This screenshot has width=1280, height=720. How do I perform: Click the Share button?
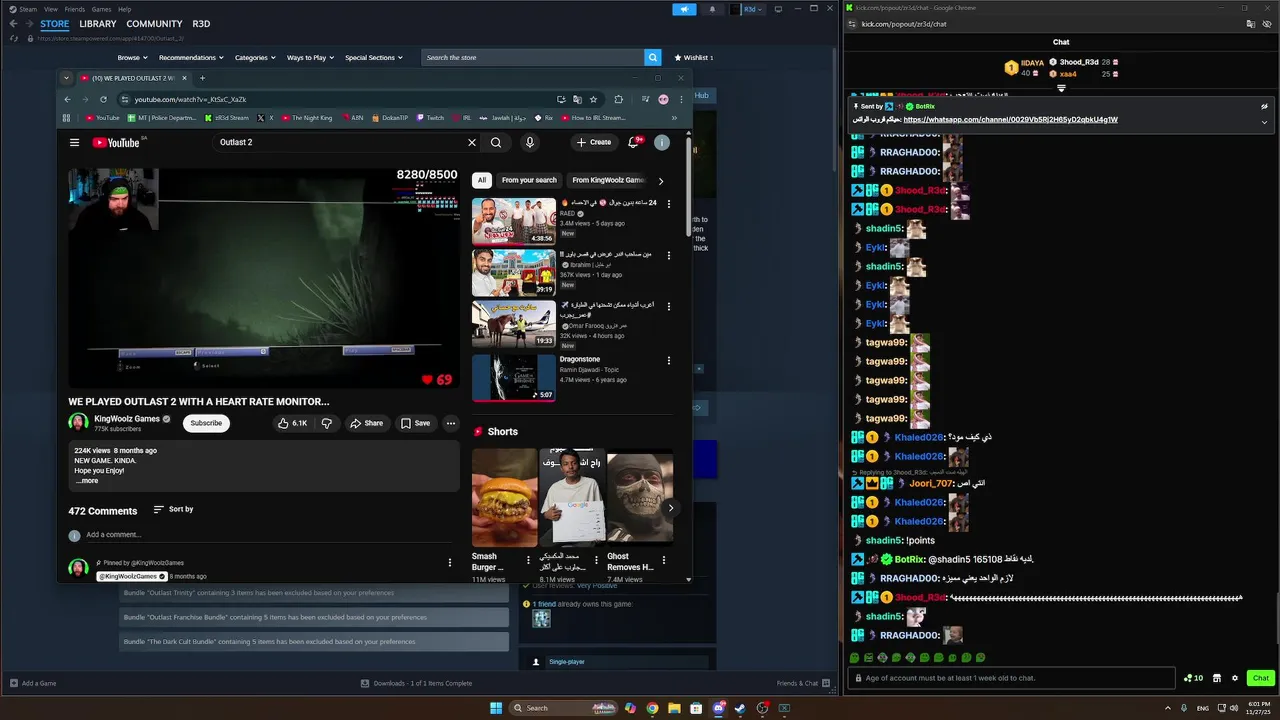[366, 423]
